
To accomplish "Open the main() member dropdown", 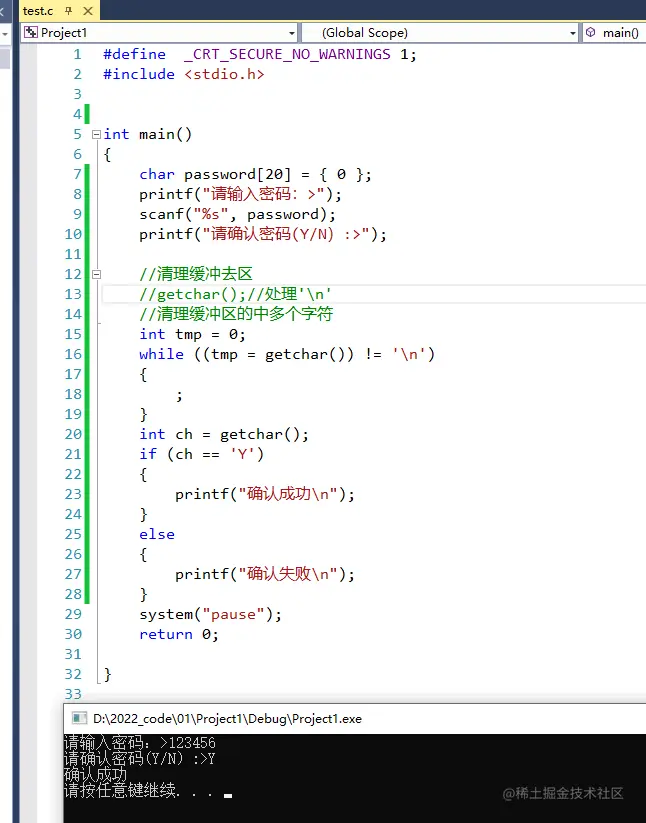I will pos(614,33).
